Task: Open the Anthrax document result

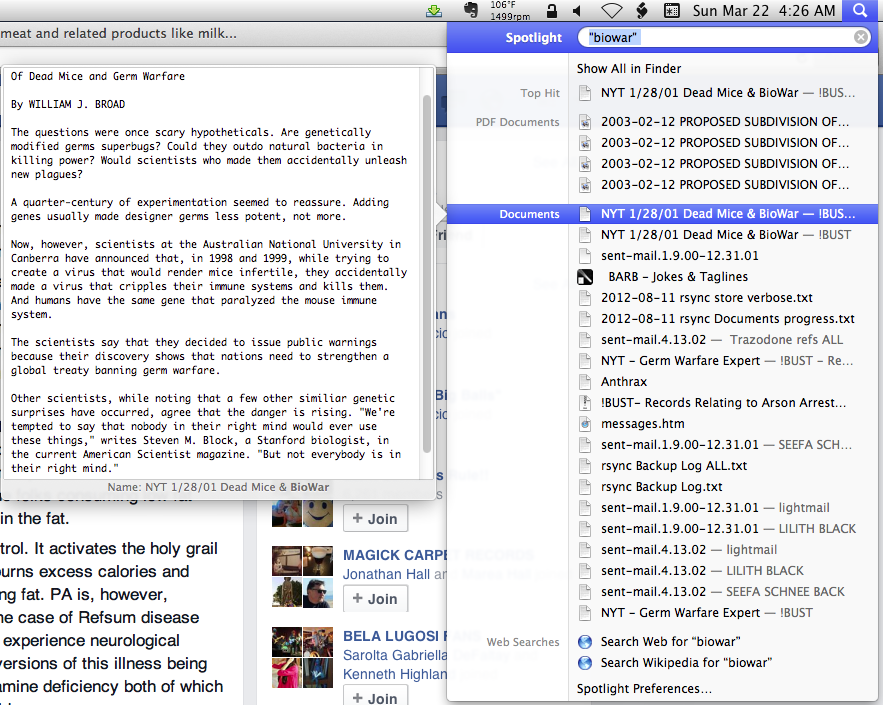Action: pos(624,382)
